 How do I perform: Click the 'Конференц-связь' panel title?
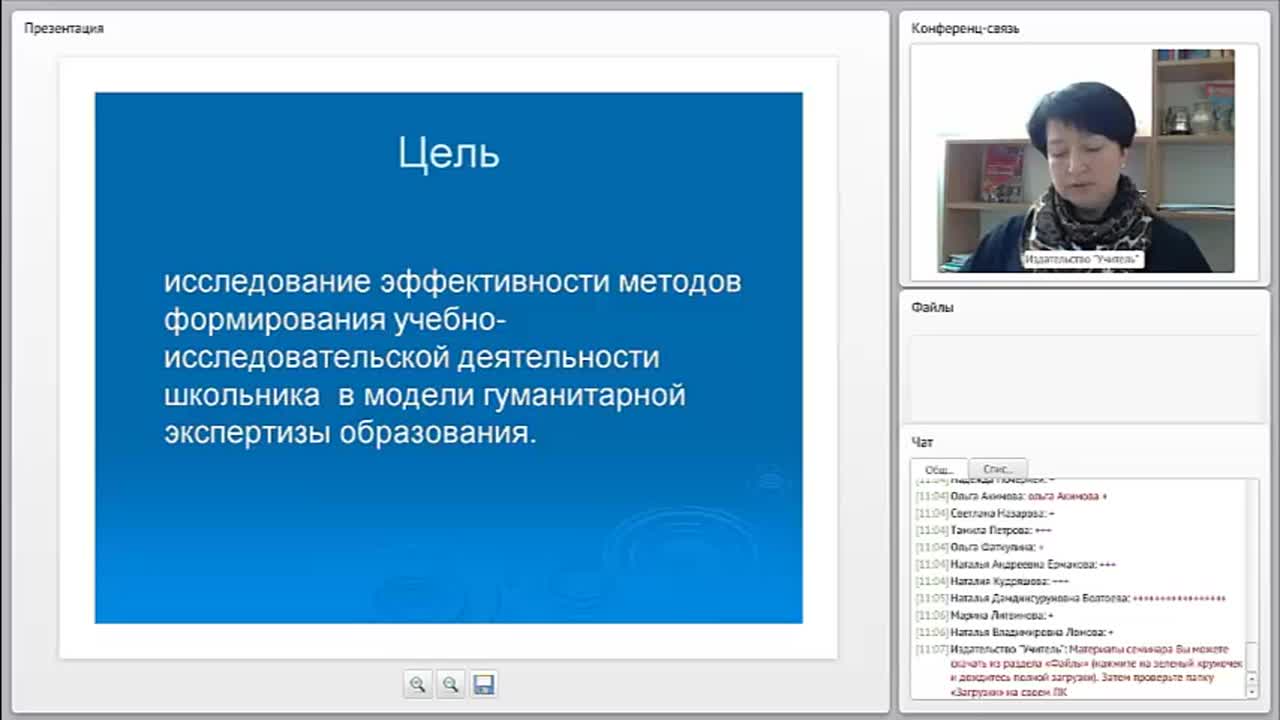[x=965, y=28]
